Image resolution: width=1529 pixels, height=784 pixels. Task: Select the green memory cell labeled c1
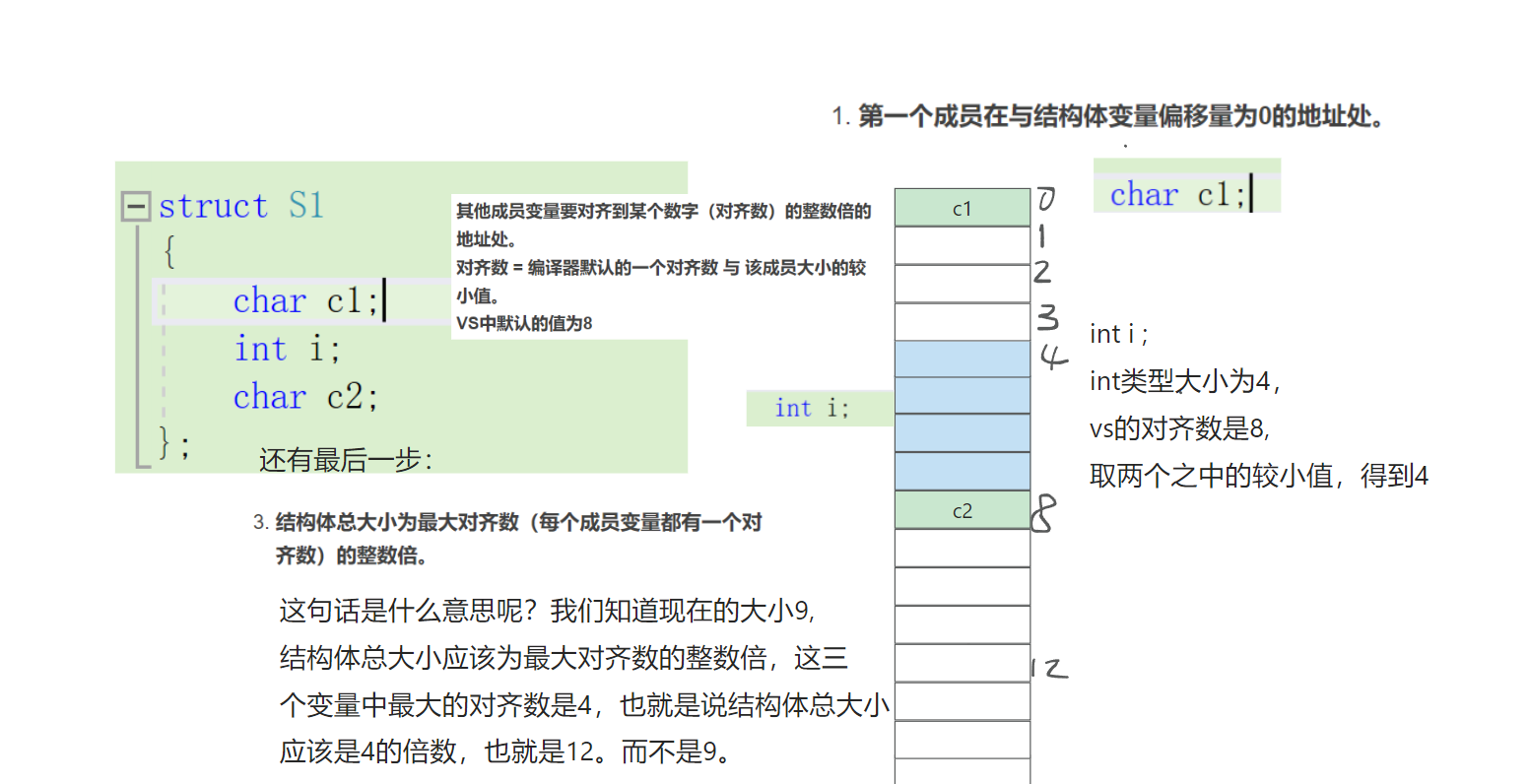click(963, 208)
